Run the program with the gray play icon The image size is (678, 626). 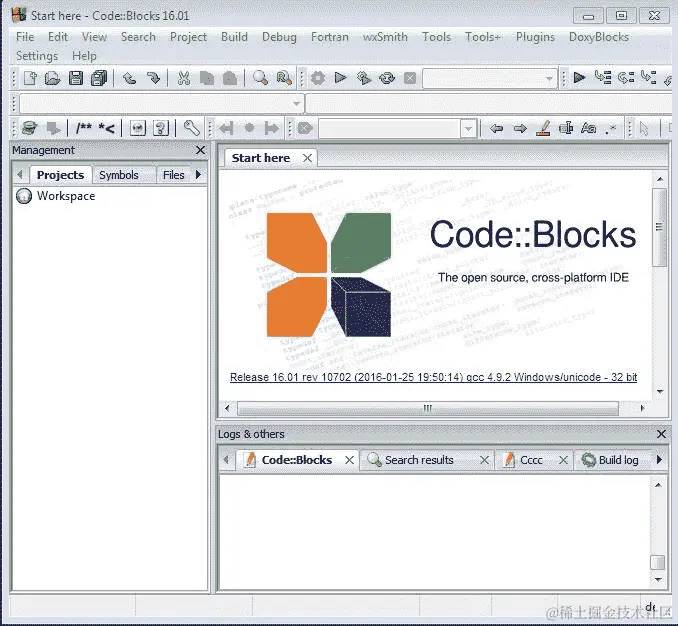[341, 78]
